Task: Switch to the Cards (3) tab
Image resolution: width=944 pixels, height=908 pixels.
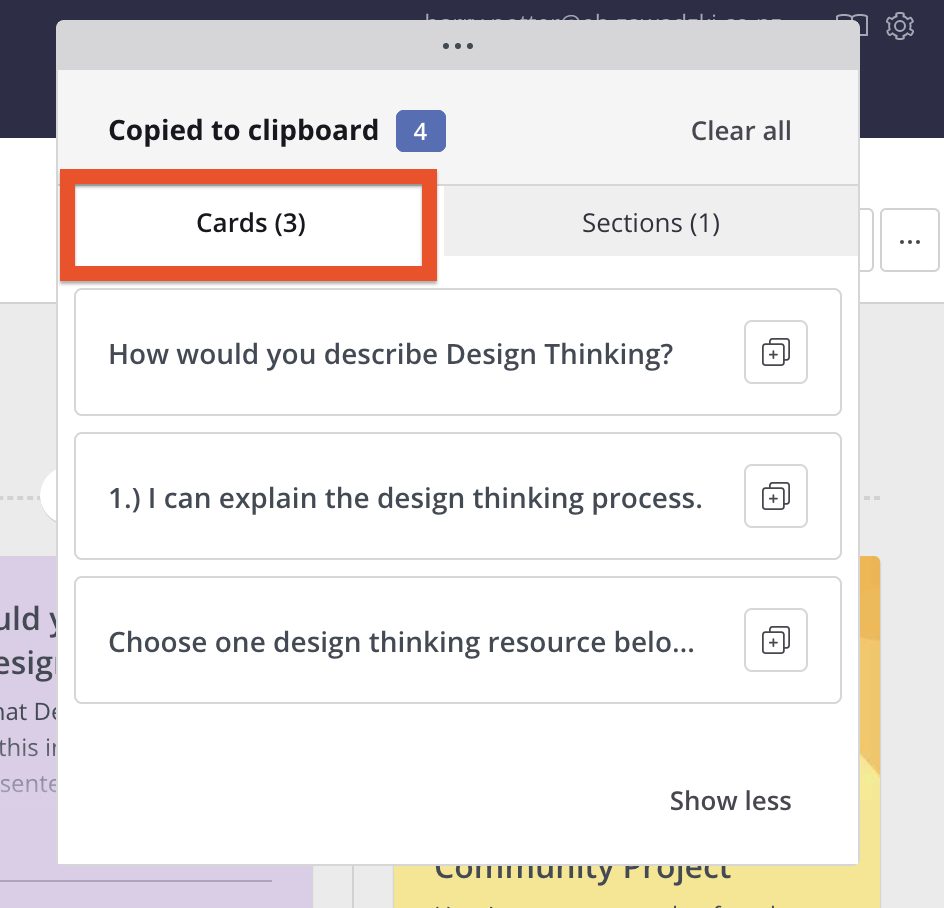Action: 249,224
